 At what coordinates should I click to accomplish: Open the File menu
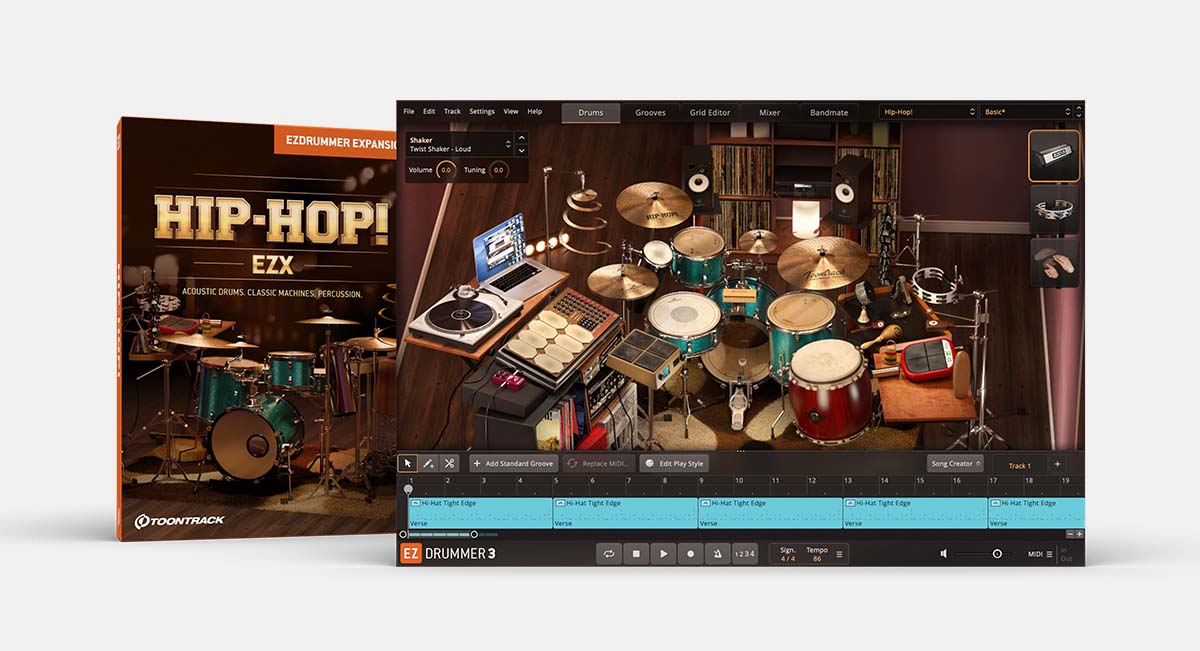[x=408, y=112]
